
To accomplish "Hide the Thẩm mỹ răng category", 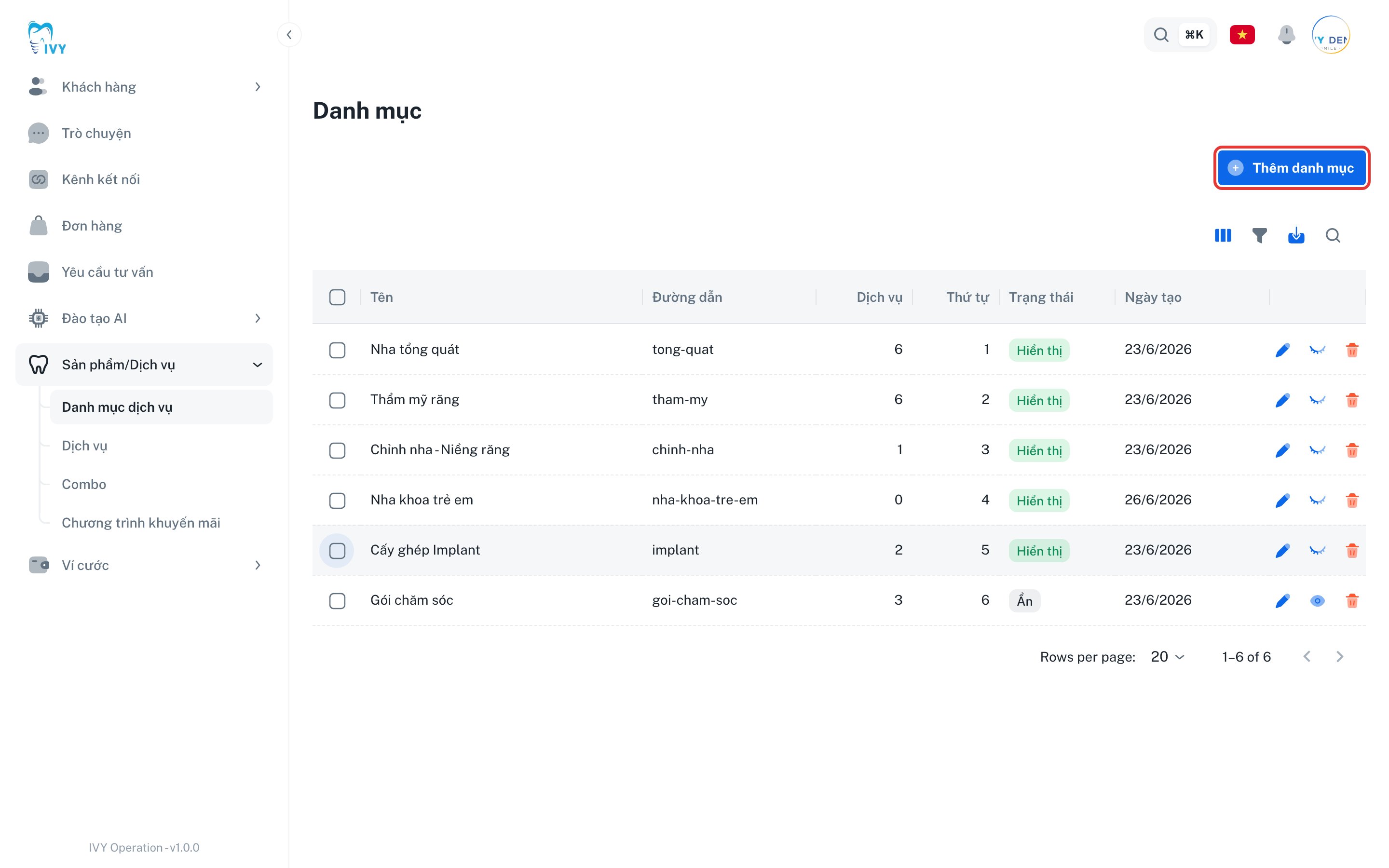I will [1317, 400].
